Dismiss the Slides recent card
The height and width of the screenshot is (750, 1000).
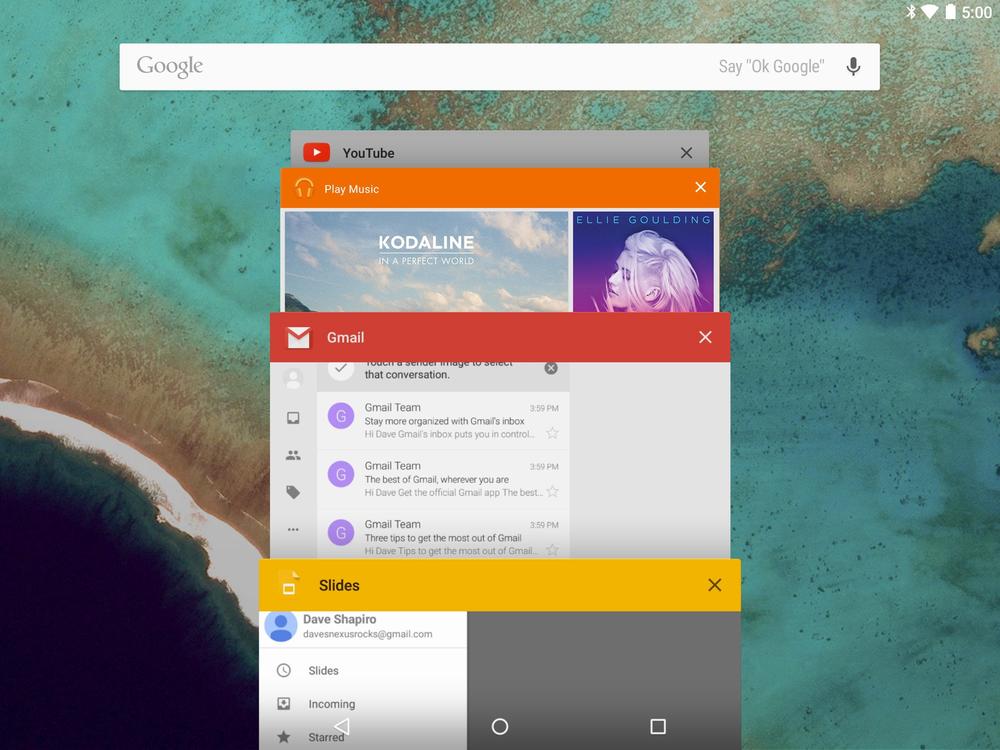715,585
